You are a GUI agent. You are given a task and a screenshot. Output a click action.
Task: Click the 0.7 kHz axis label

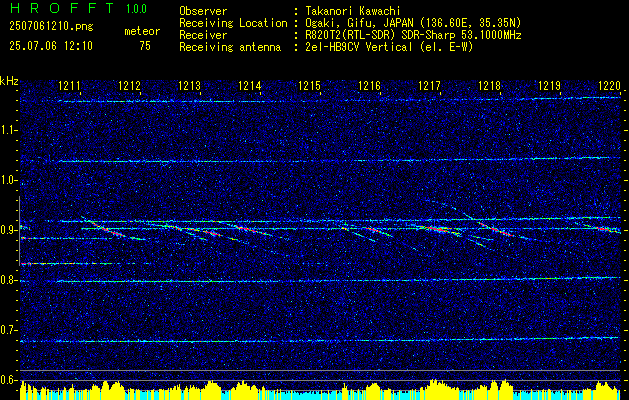[x=9, y=330]
